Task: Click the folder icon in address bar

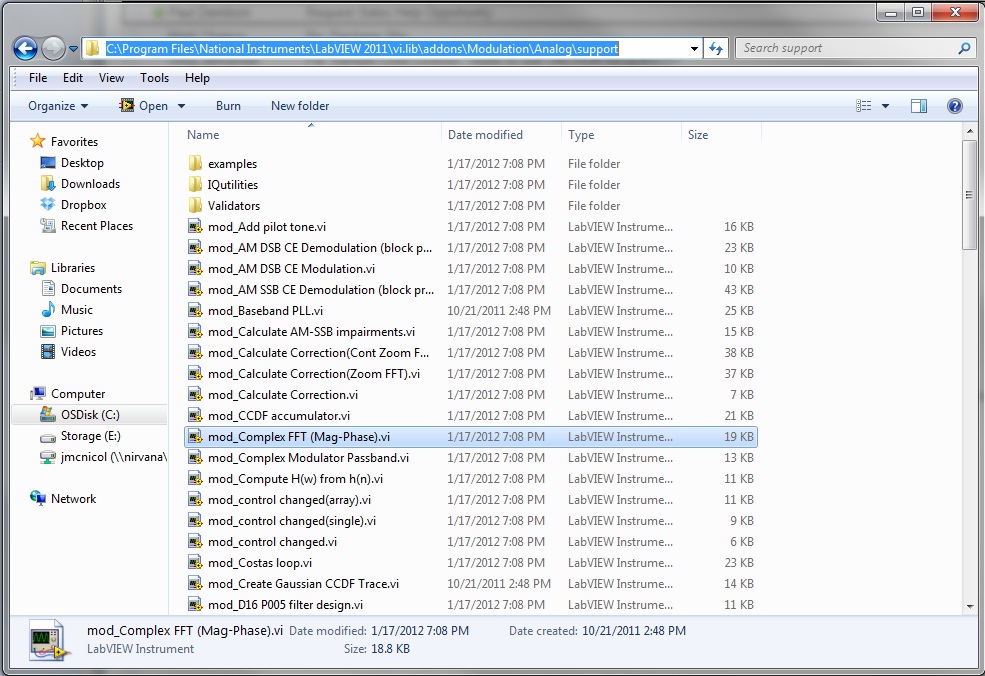Action: pyautogui.click(x=93, y=48)
